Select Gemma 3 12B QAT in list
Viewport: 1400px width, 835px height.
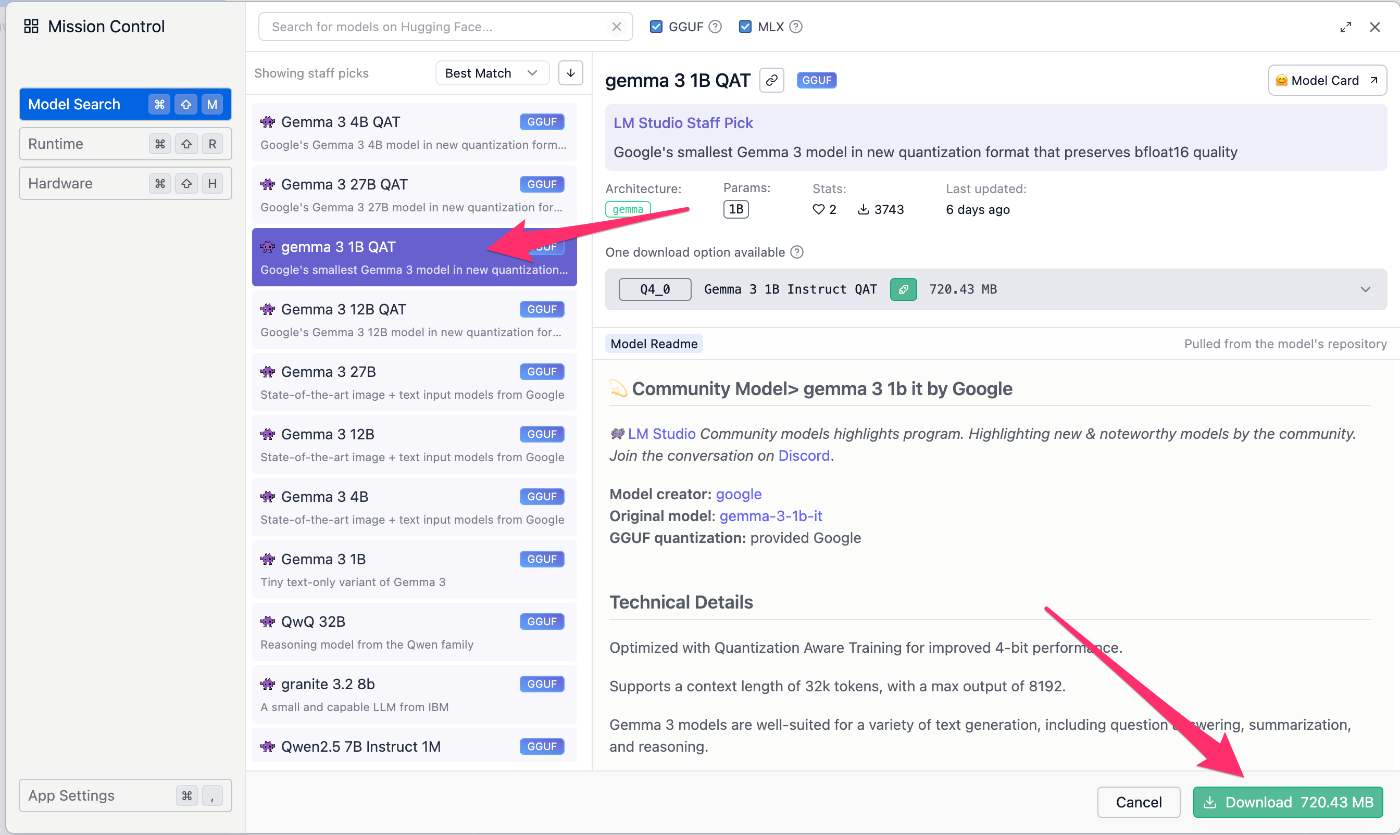click(x=414, y=320)
